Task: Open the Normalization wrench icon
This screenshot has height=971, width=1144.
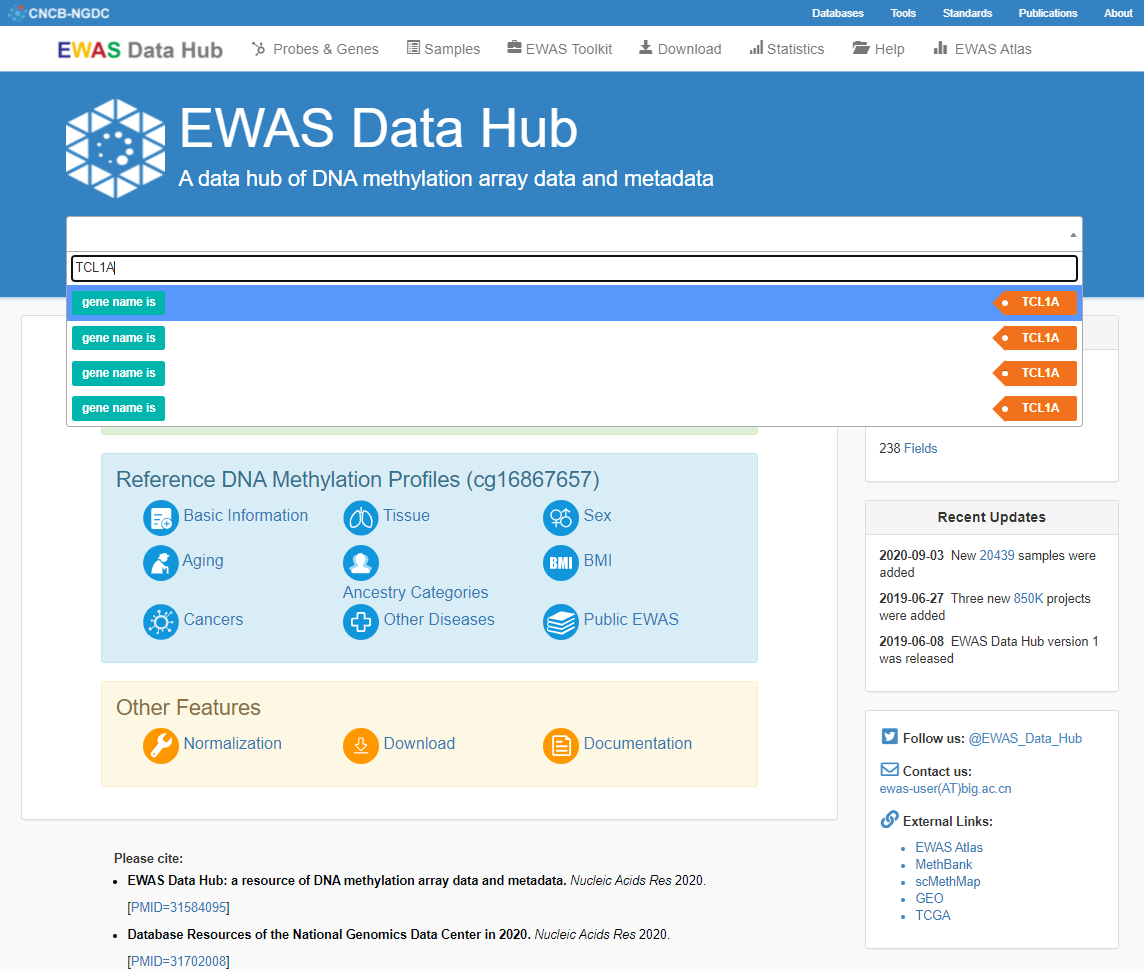Action: coord(161,746)
